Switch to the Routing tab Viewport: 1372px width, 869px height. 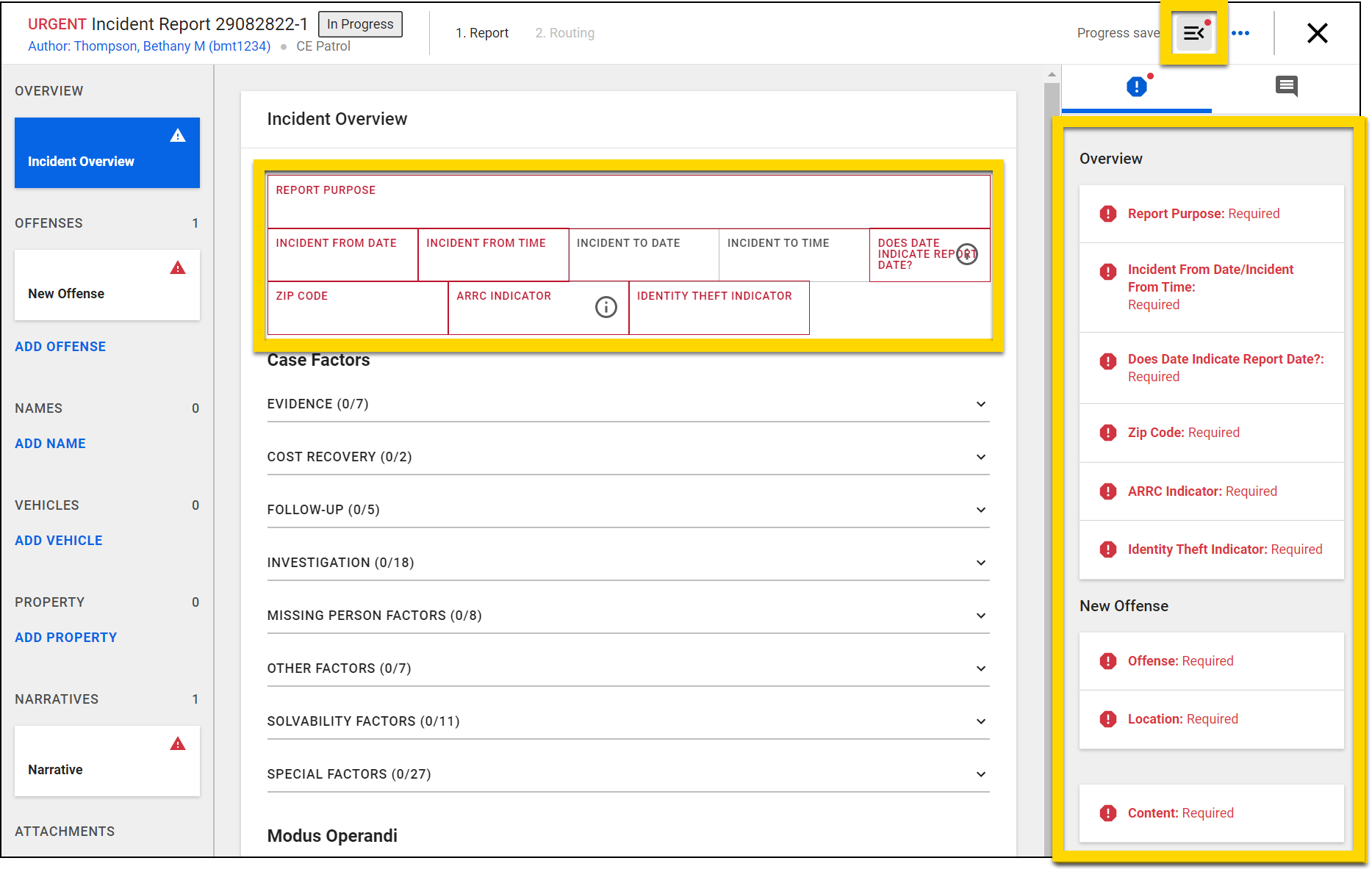(x=564, y=33)
